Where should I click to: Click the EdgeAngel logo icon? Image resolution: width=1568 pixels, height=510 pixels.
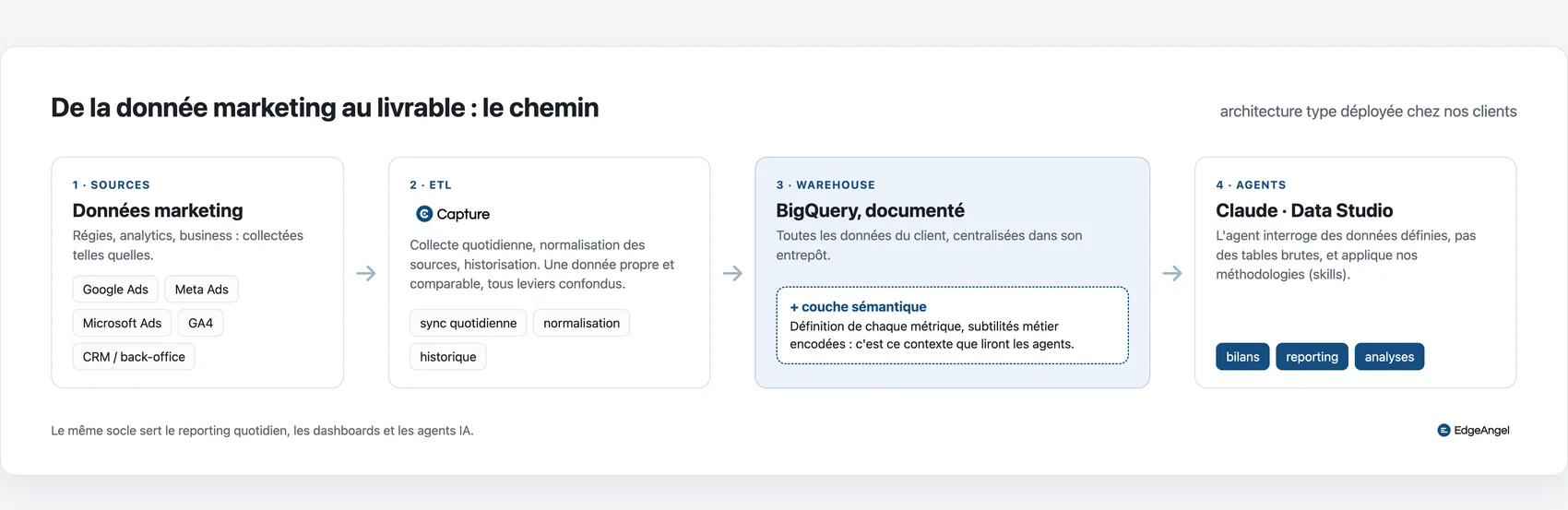(1443, 431)
